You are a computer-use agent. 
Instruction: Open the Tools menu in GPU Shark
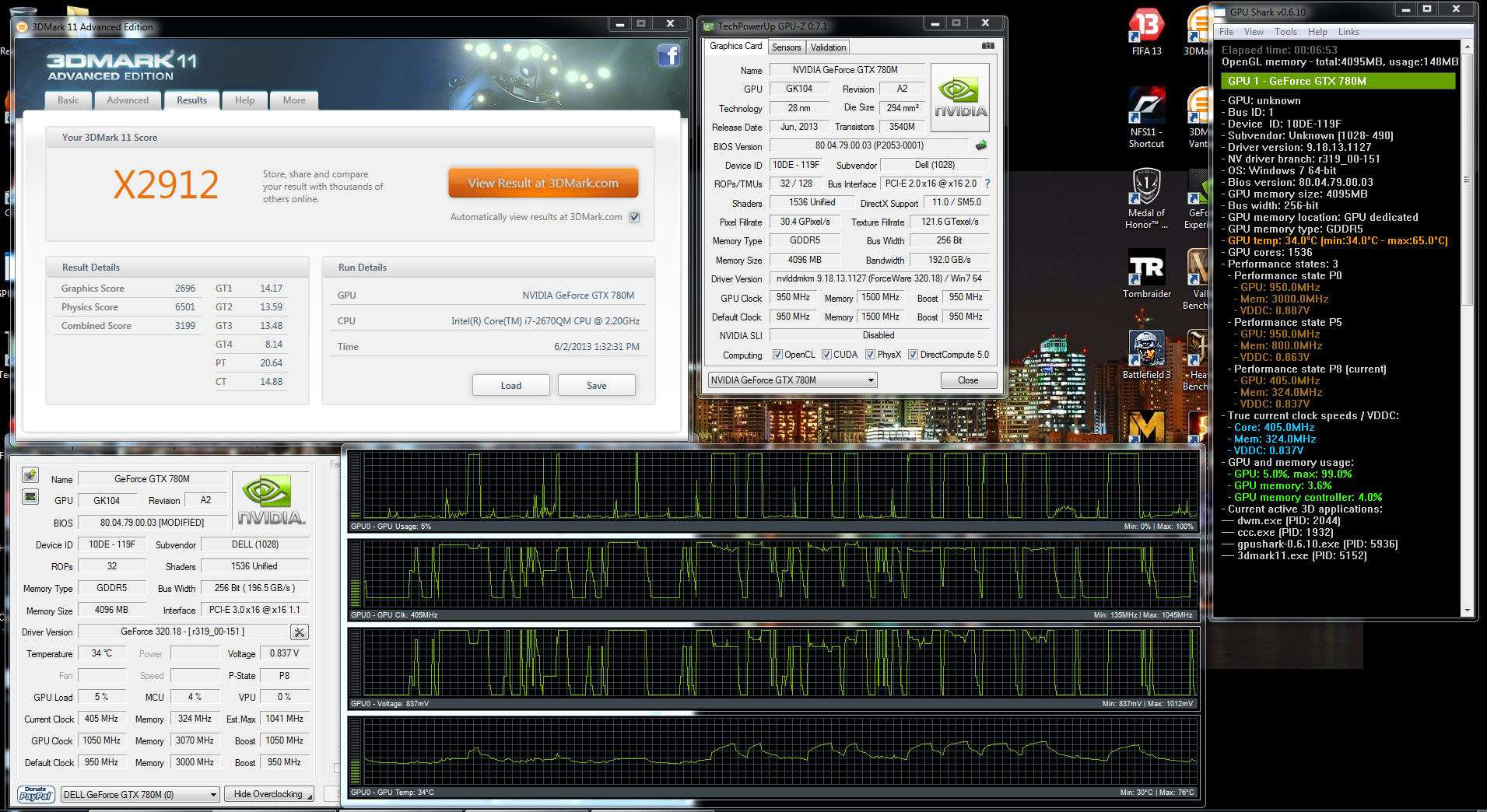coord(1285,32)
